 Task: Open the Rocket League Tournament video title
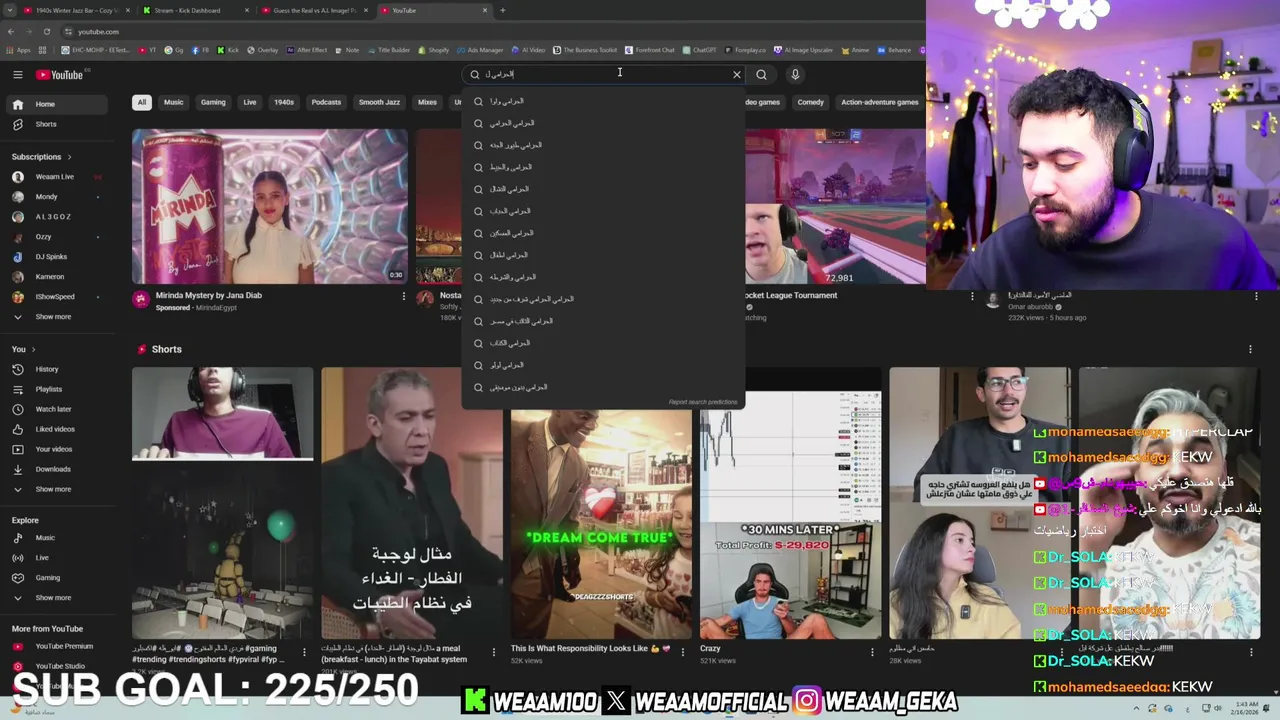(x=791, y=295)
